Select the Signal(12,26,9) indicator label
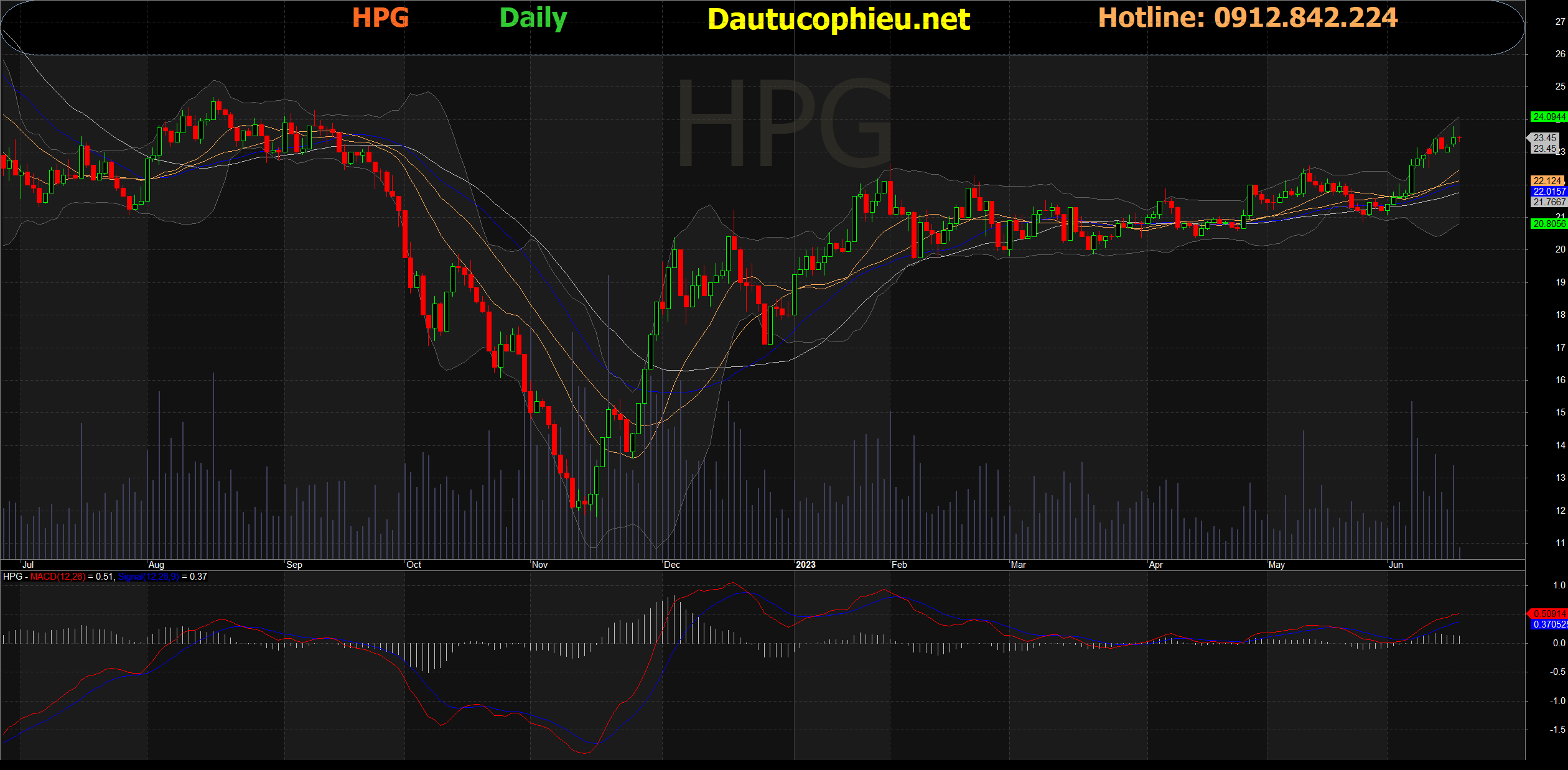This screenshot has width=1568, height=770. (149, 577)
